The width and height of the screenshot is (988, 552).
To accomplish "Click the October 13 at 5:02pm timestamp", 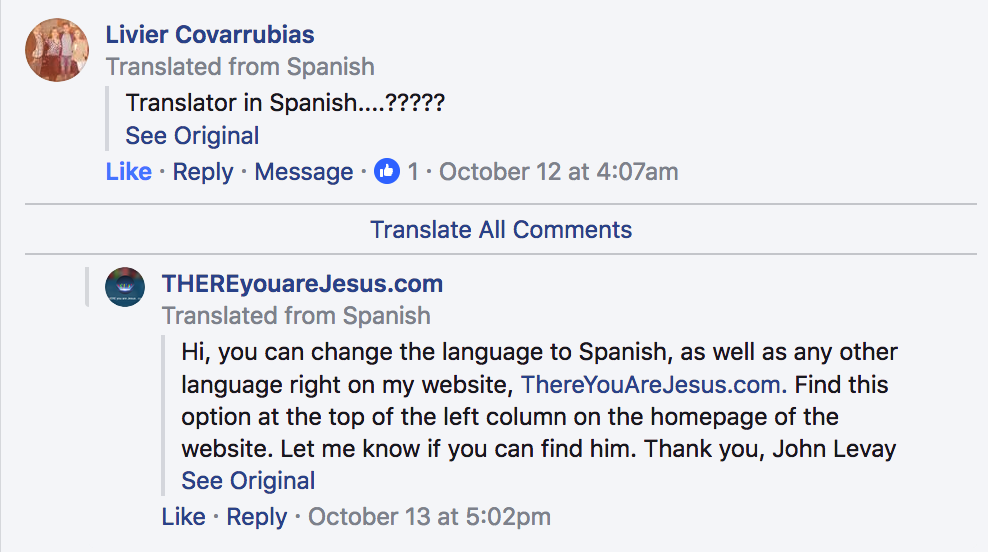I will tap(429, 517).
